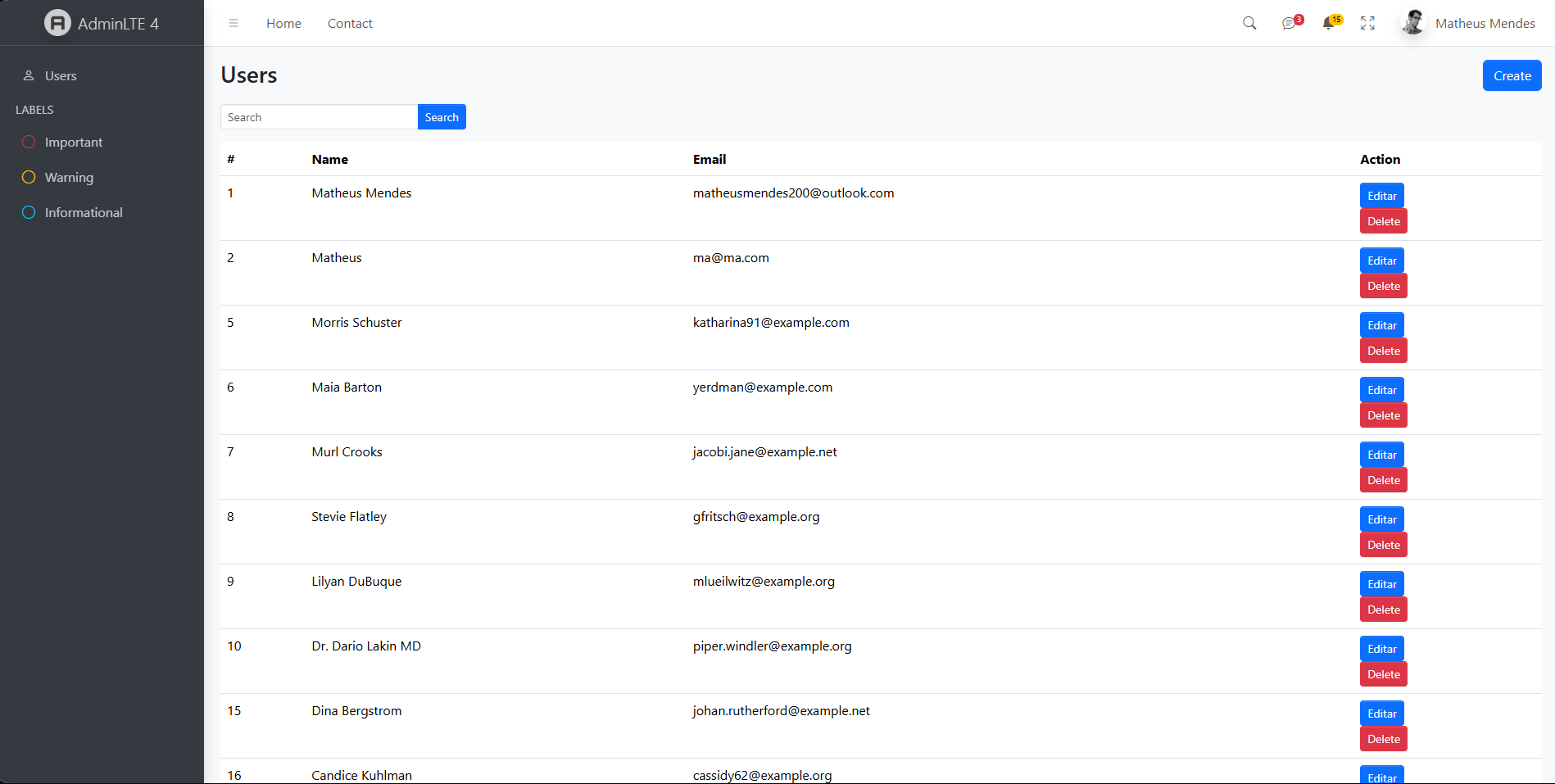Open the Home menu item
The height and width of the screenshot is (784, 1555).
[283, 23]
